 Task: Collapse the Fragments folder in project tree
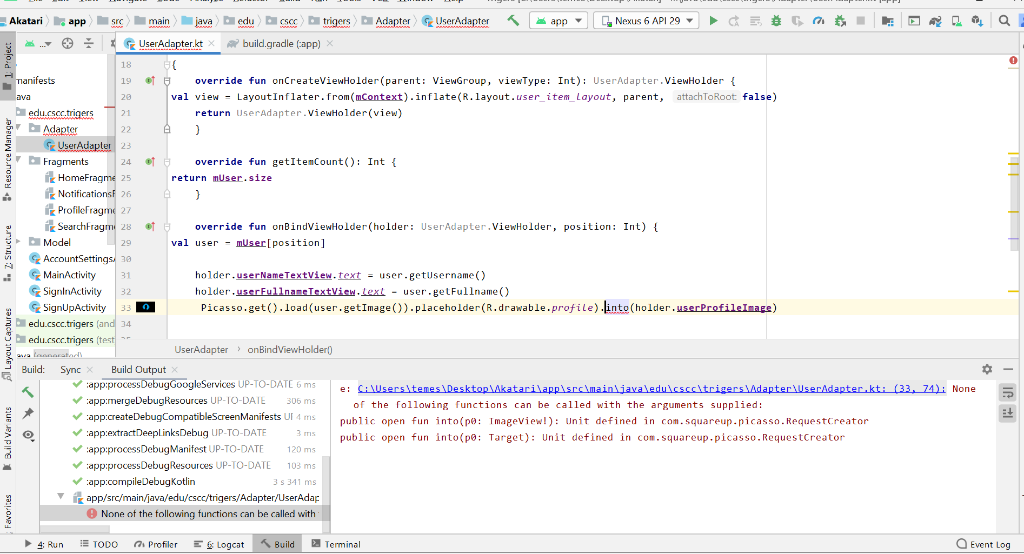[x=19, y=161]
